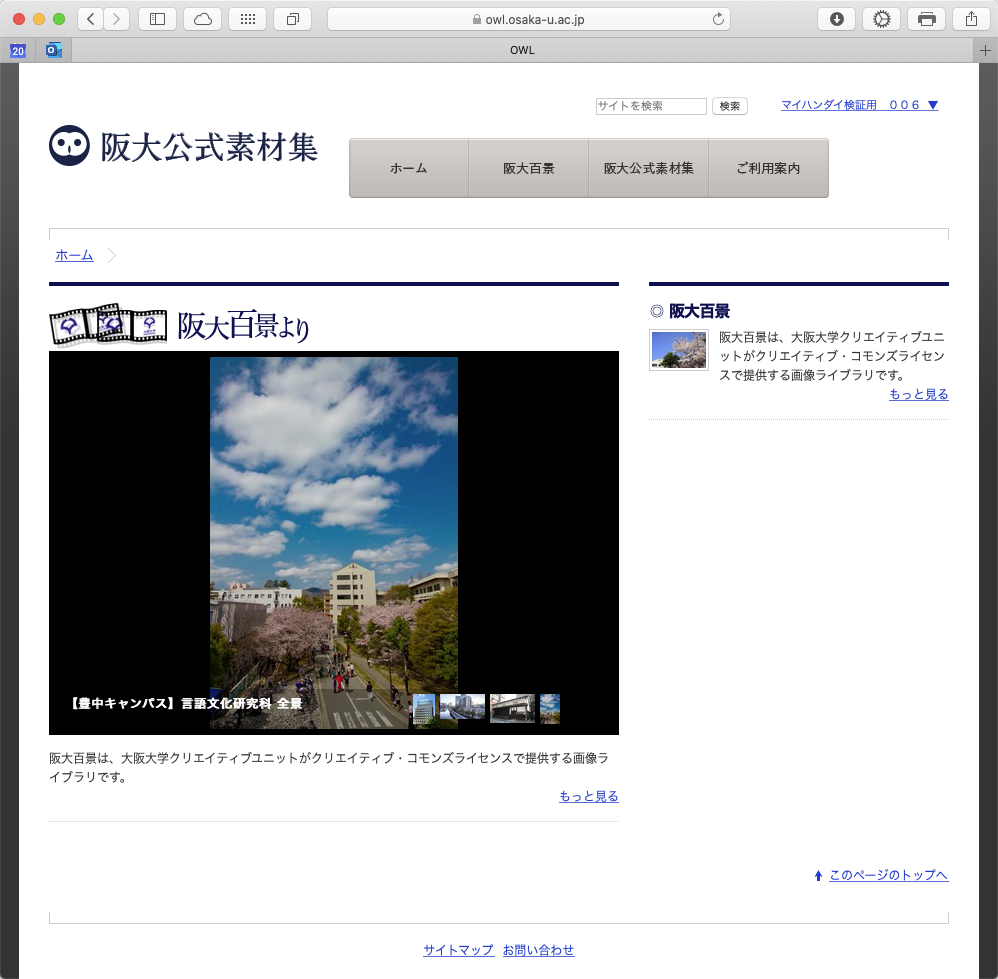Open the grid favorites icon in toolbar
998x979 pixels.
(x=248, y=19)
